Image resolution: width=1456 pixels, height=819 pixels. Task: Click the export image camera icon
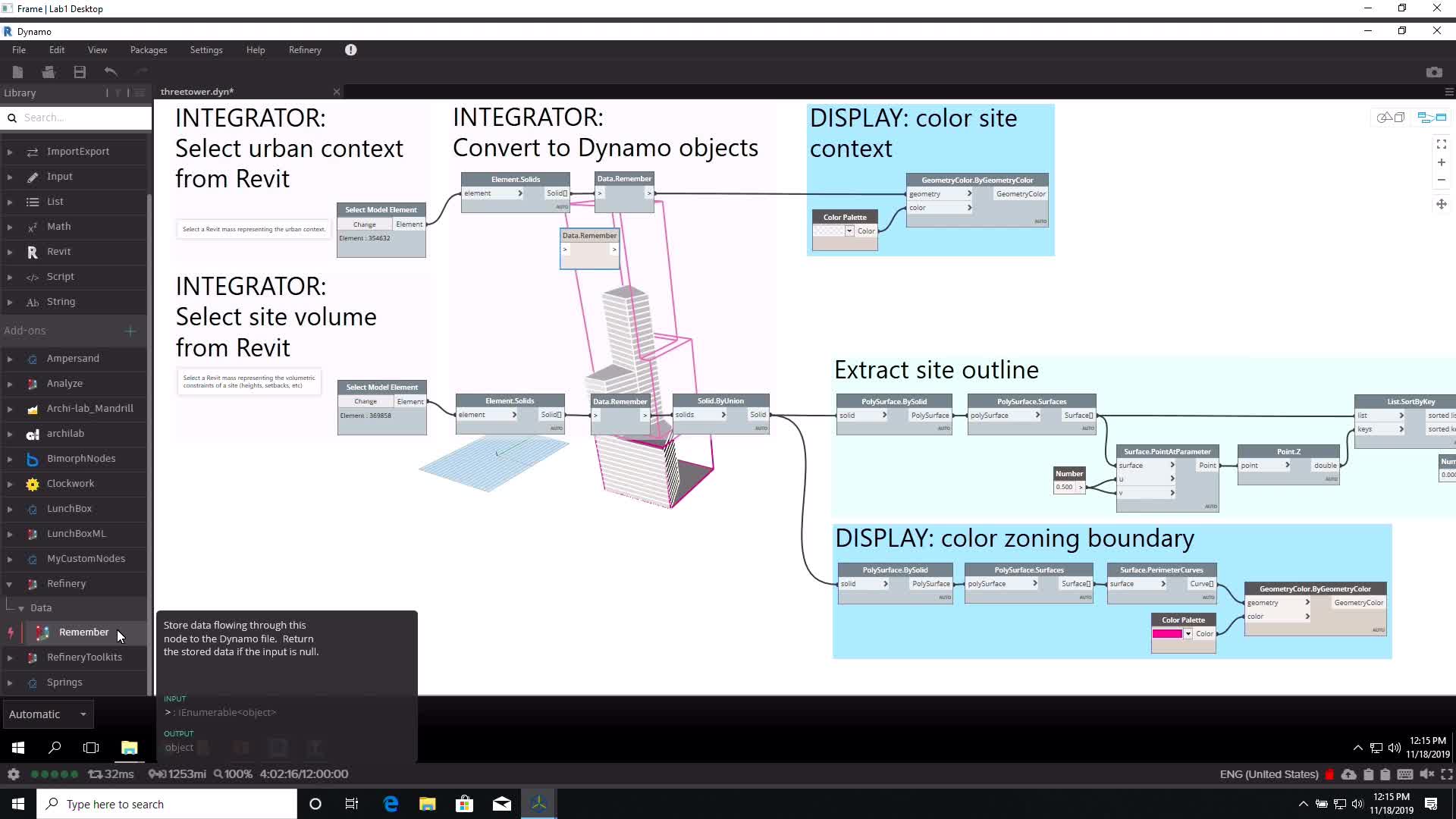click(x=1433, y=72)
